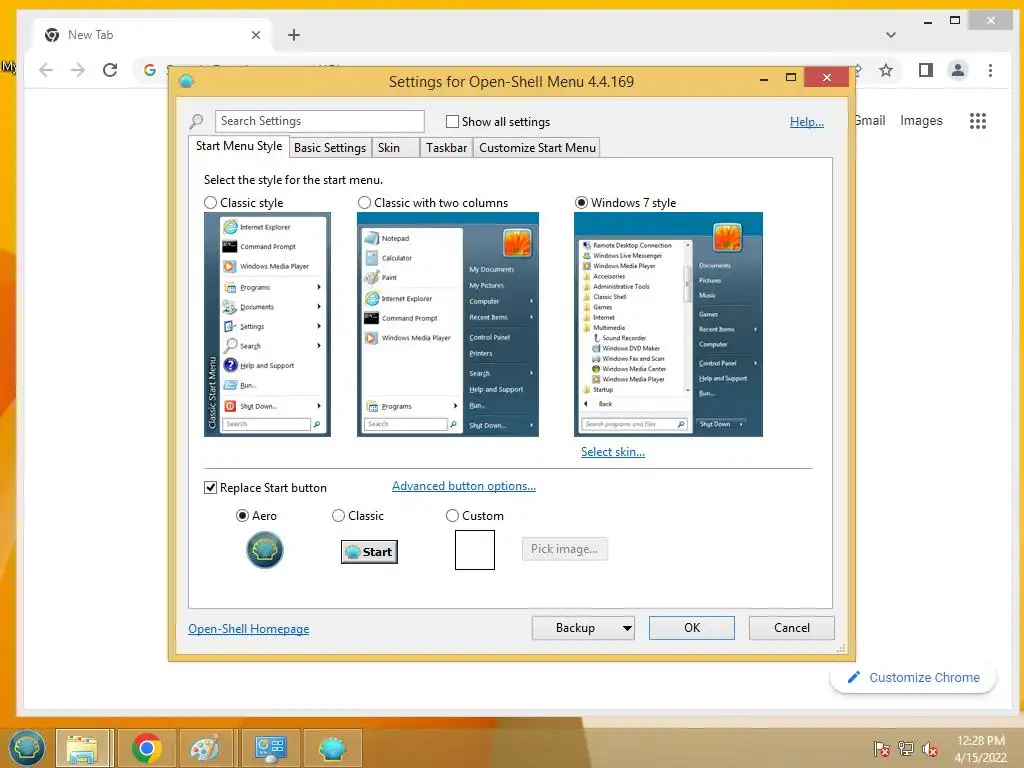Click Customize Chrome button
This screenshot has width=1024, height=768.
coord(913,678)
